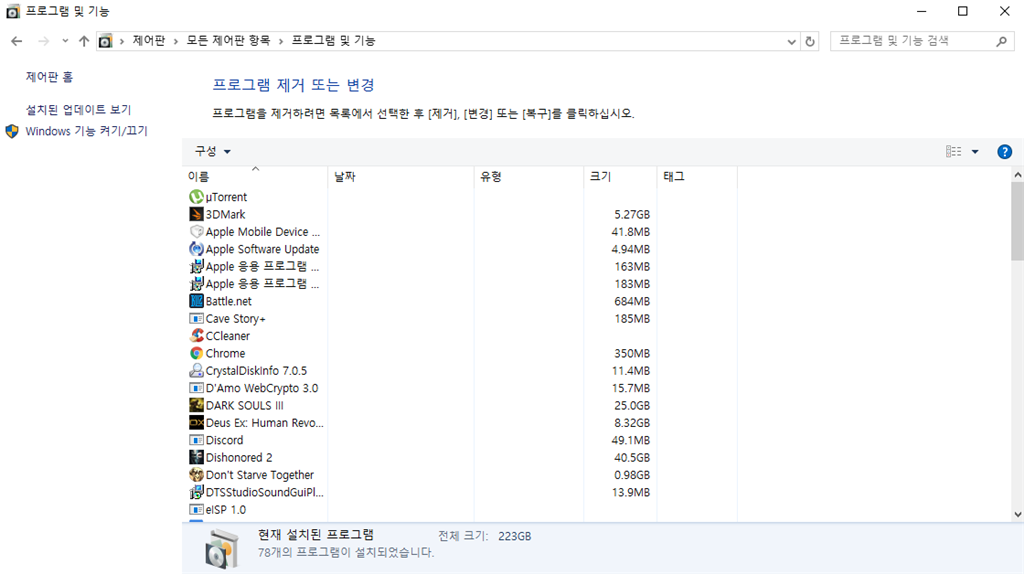Click the scroll up arrow of the list
The image size is (1024, 574).
(x=1017, y=174)
